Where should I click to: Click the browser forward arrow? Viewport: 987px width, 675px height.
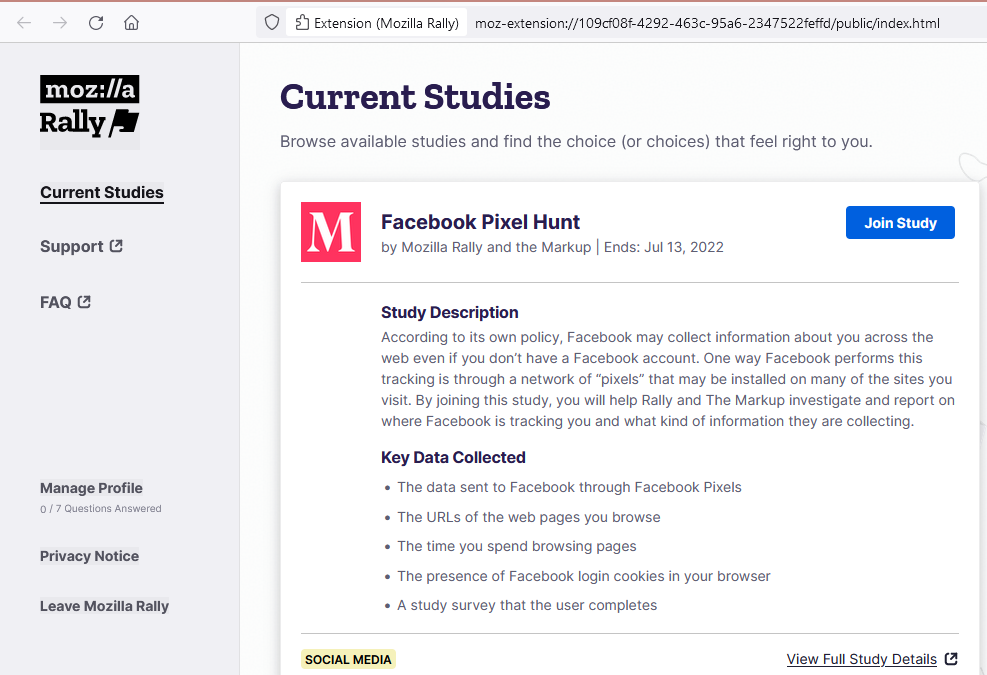tap(60, 23)
